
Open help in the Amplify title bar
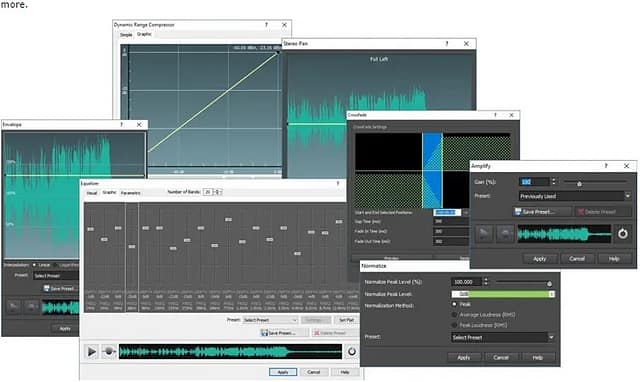(x=606, y=166)
